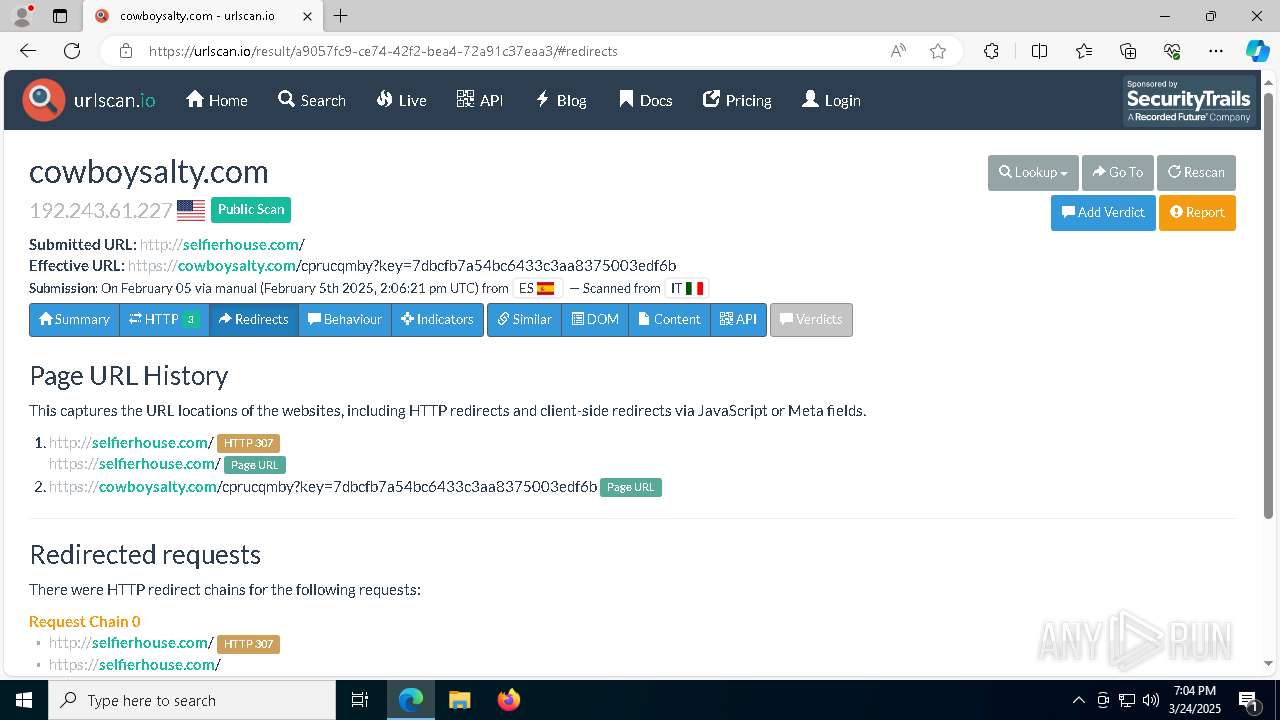Open File Explorer from taskbar
Image resolution: width=1280 pixels, height=720 pixels.
pos(459,700)
